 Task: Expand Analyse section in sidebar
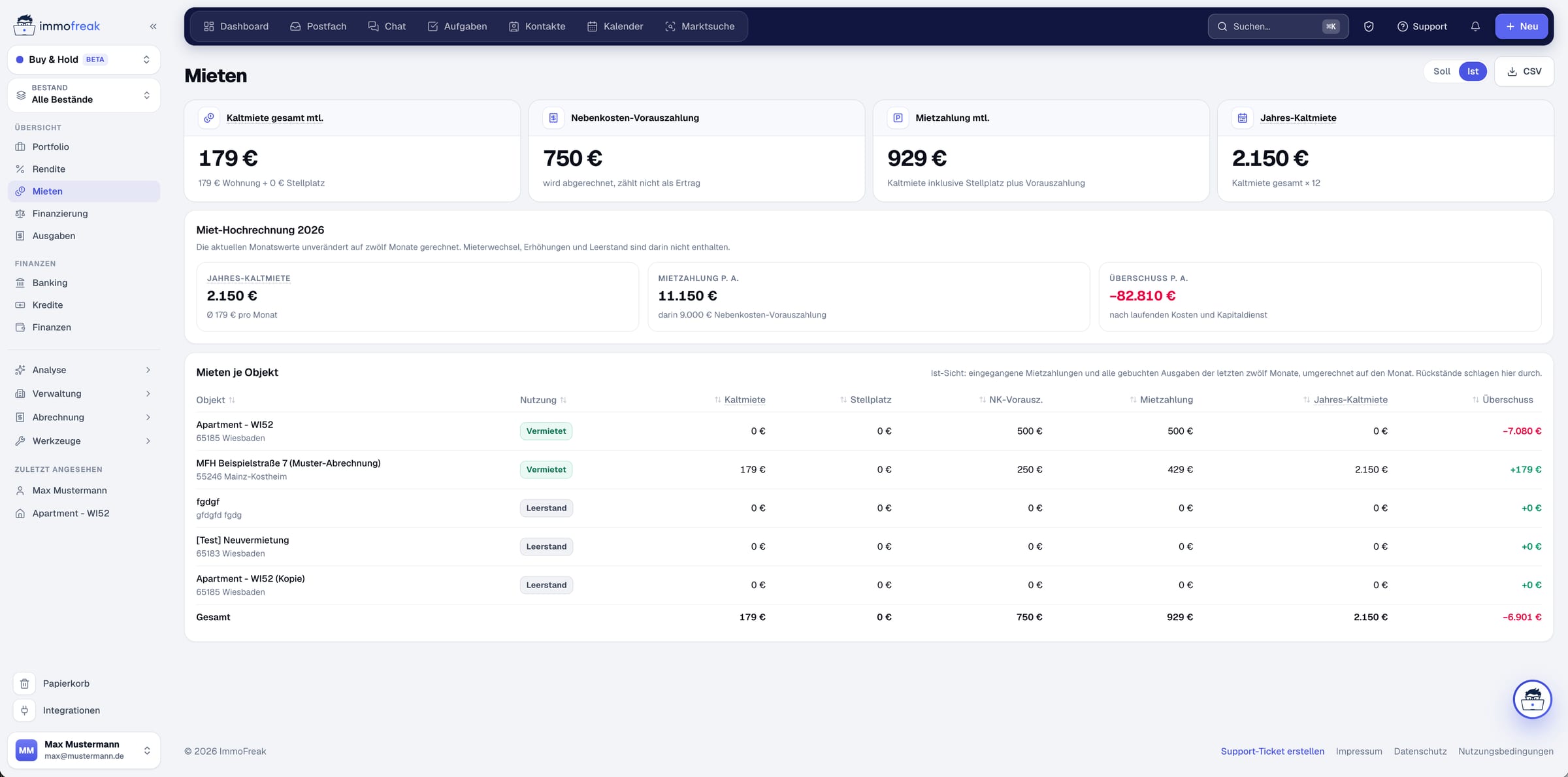(84, 370)
